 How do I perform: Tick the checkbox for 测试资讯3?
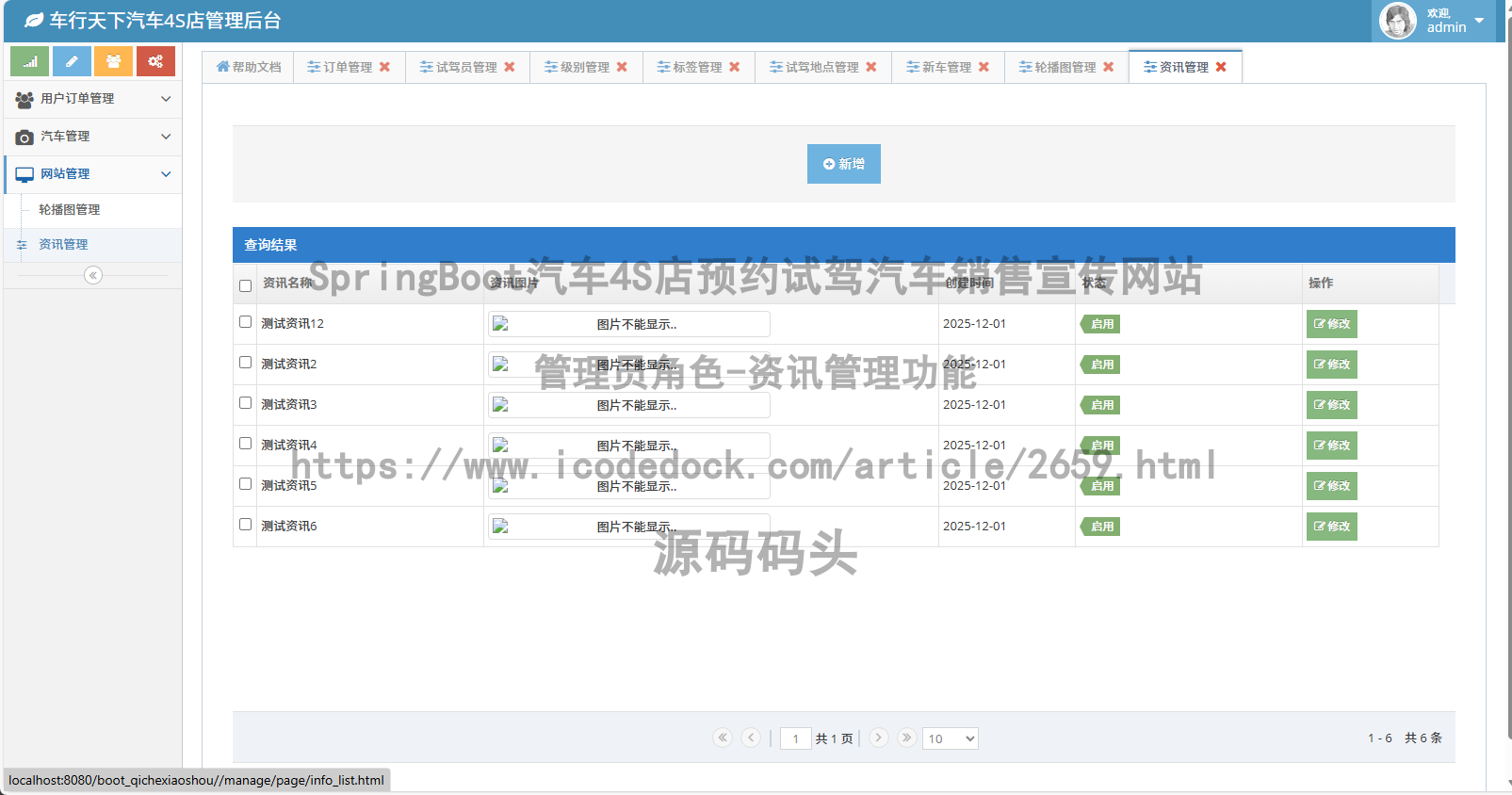click(x=245, y=403)
